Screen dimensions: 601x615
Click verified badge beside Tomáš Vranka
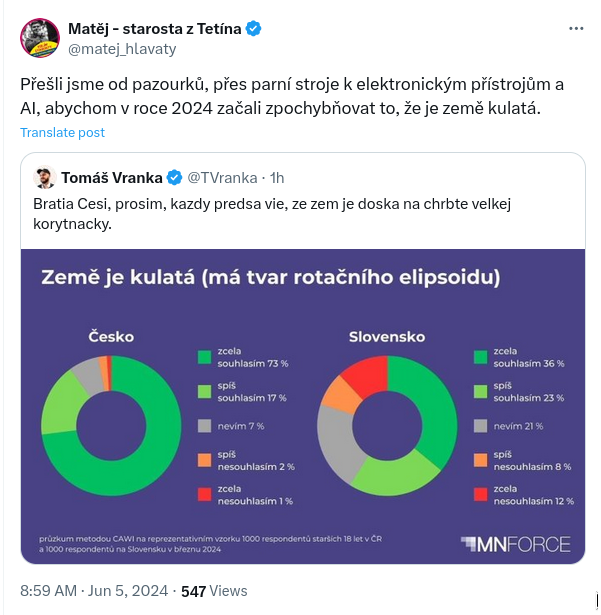click(174, 178)
